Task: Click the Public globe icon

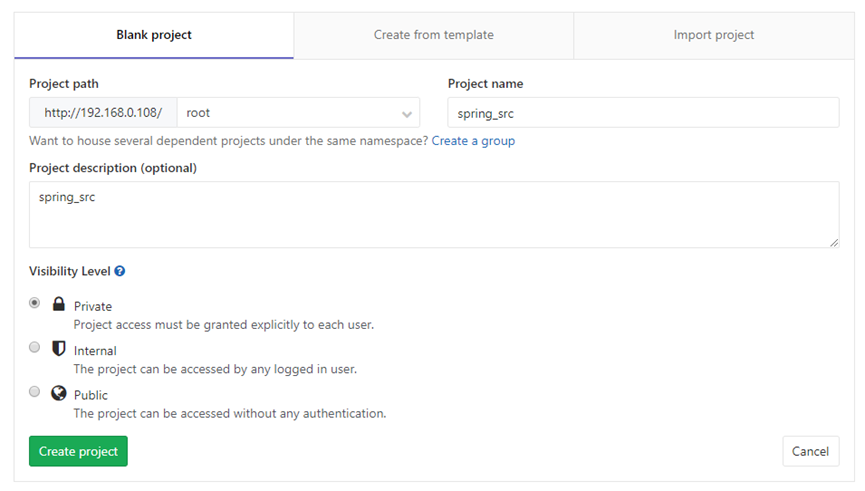Action: click(x=58, y=393)
